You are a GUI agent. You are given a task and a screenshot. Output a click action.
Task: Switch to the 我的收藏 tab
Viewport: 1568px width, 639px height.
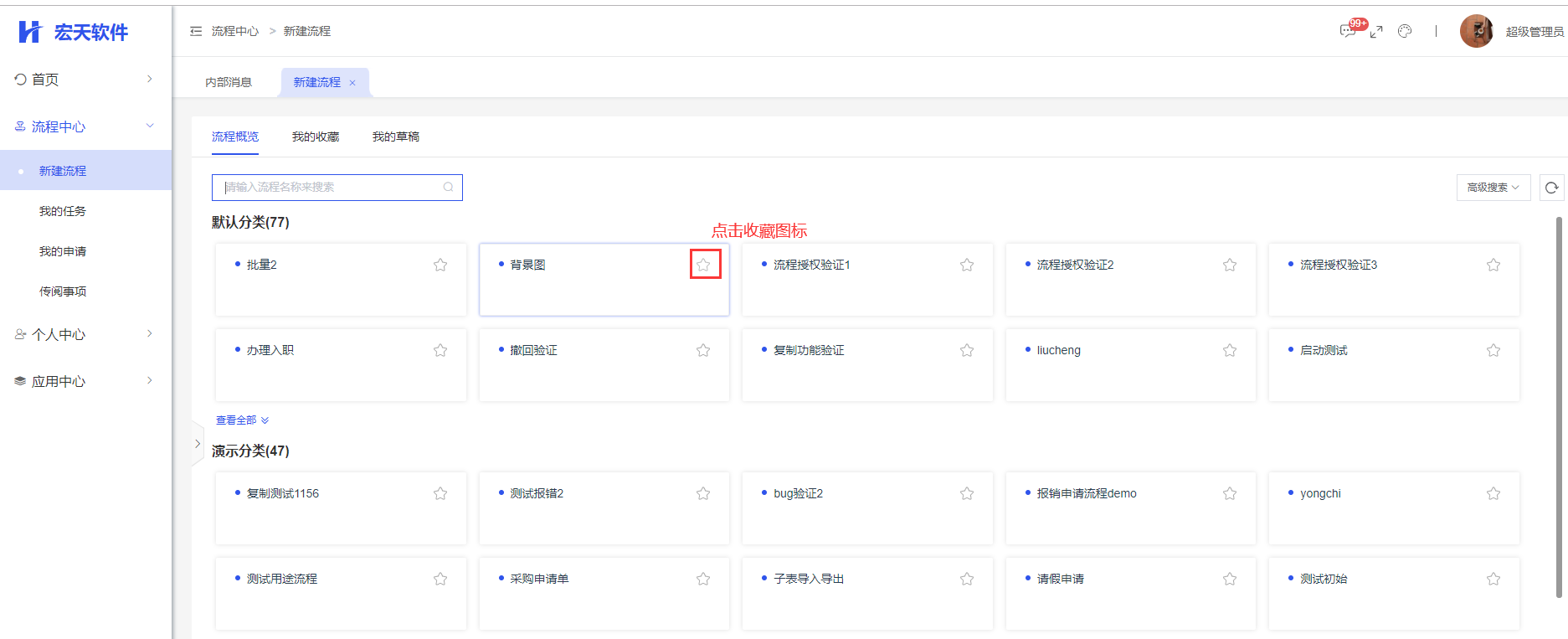316,137
